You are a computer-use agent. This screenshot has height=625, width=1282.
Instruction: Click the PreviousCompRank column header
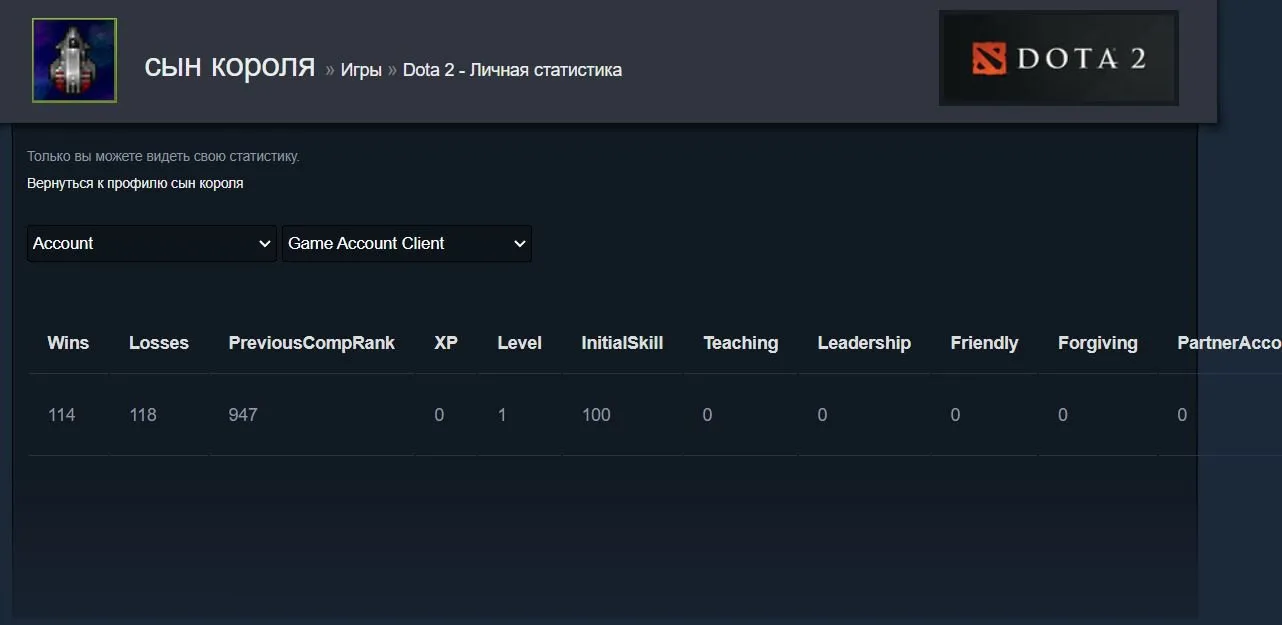pyautogui.click(x=312, y=343)
